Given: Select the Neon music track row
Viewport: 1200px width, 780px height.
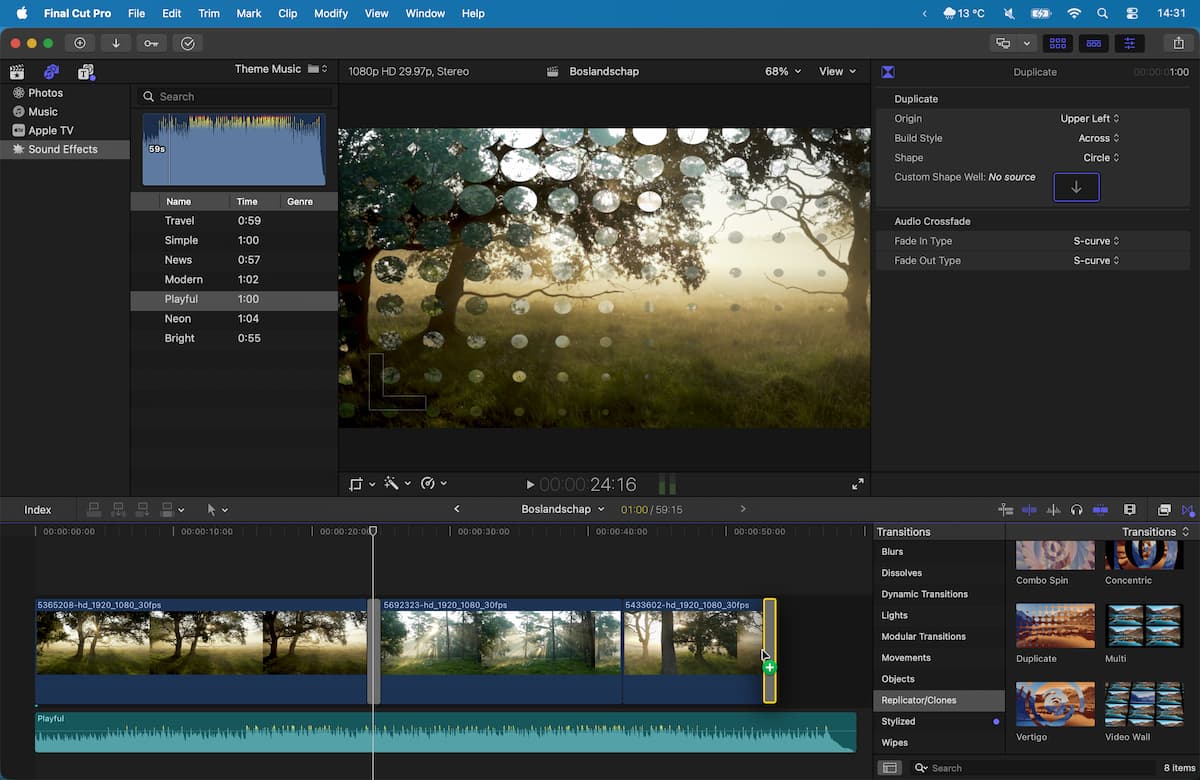Looking at the screenshot, I should 234,318.
